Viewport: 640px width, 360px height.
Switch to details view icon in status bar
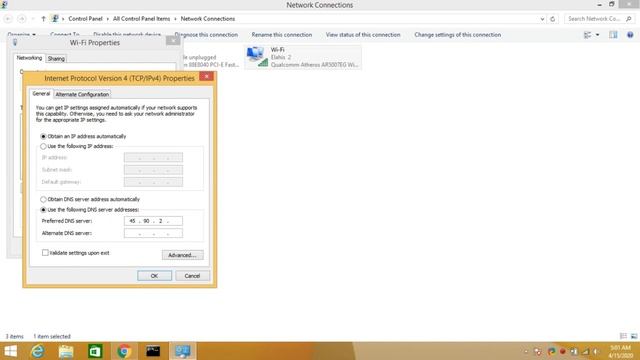(x=623, y=336)
